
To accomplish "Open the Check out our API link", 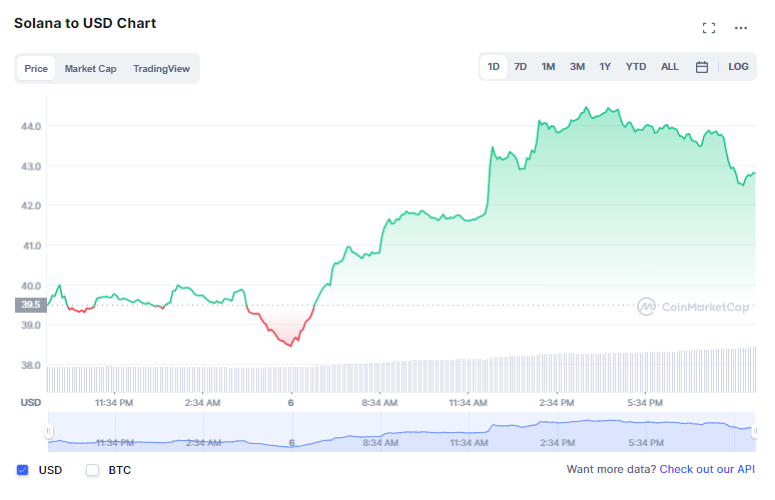I will [707, 469].
